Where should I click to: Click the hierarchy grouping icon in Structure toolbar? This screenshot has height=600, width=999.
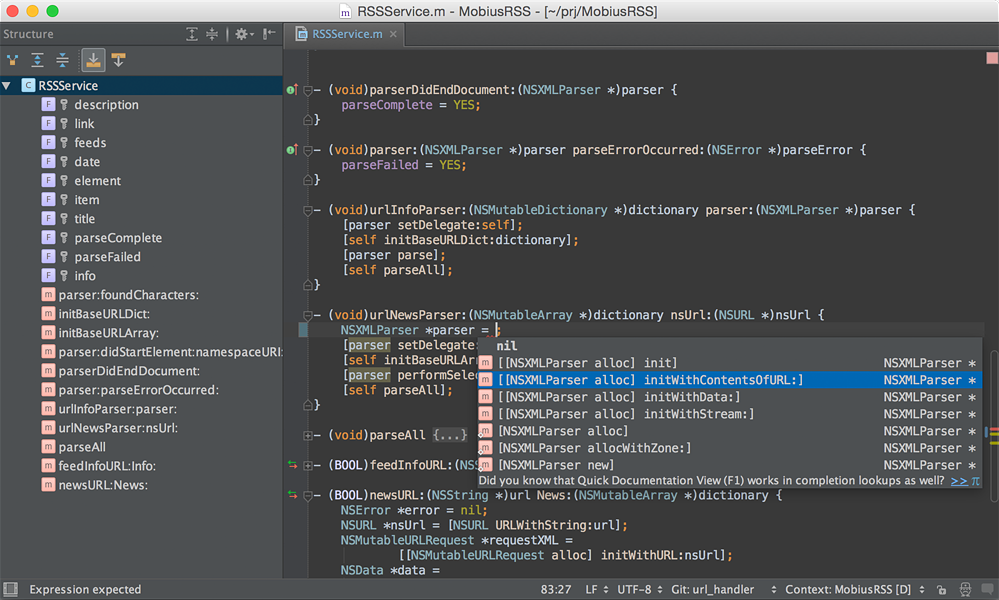click(13, 60)
